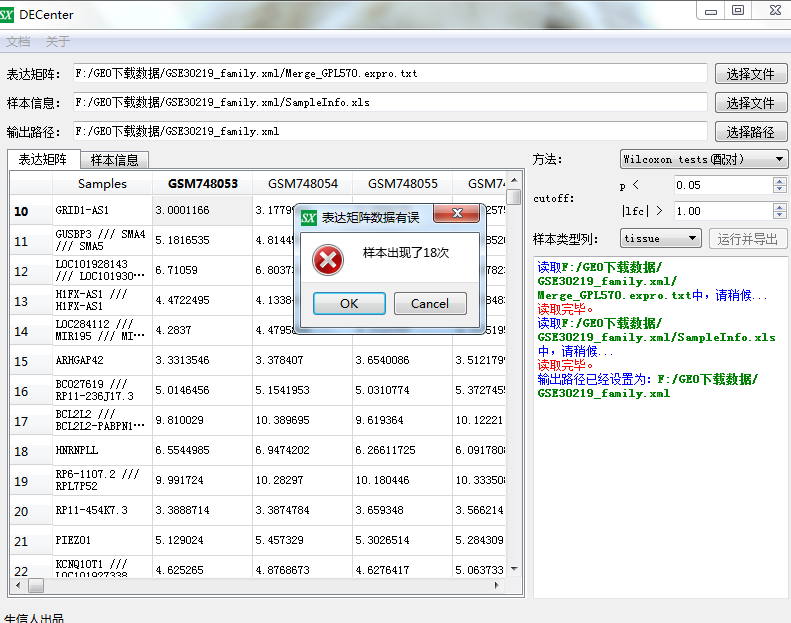This screenshot has width=791, height=623.
Task: Select the 表达矩阵 tab
Action: pyautogui.click(x=43, y=159)
